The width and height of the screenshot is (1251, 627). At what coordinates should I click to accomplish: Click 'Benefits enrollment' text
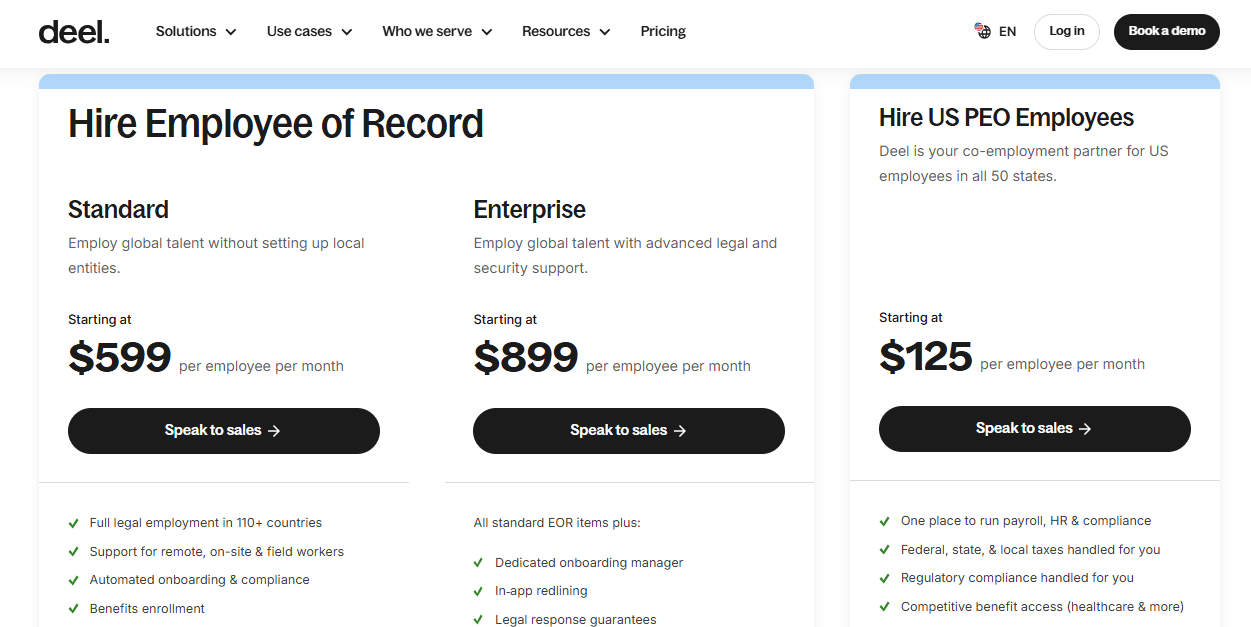[x=147, y=609]
